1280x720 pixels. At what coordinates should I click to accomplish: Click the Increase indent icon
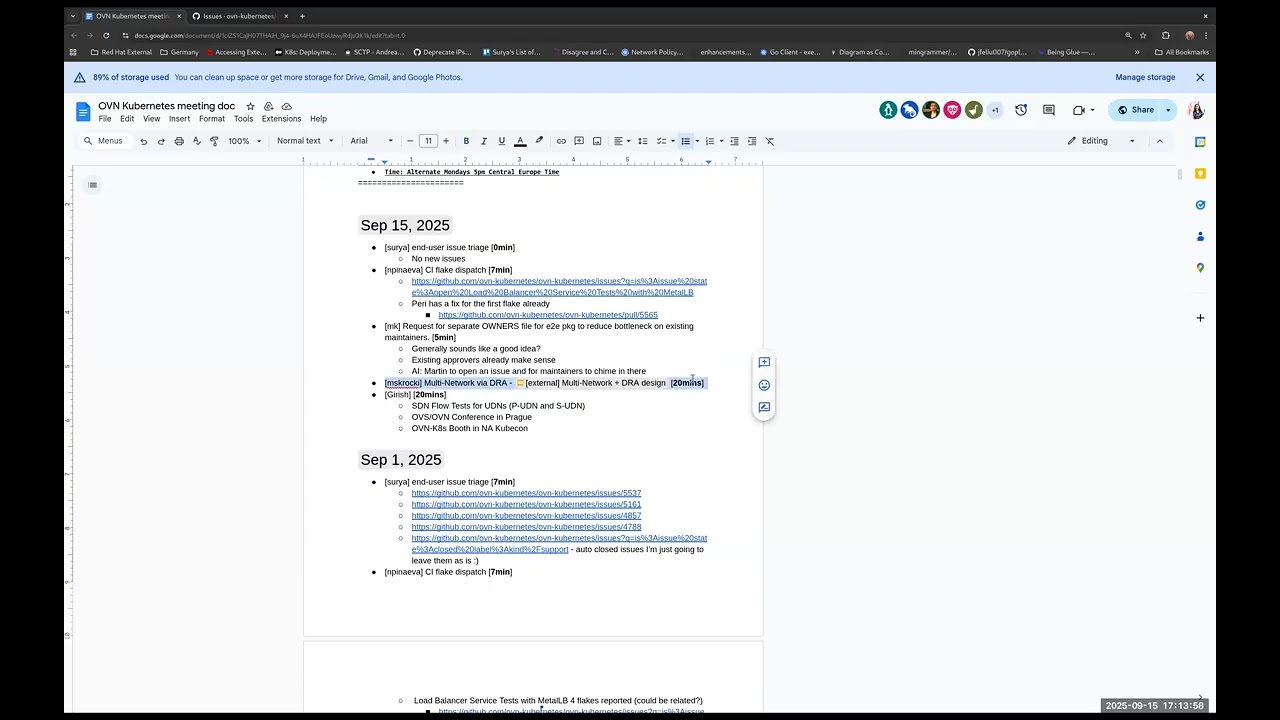point(752,141)
